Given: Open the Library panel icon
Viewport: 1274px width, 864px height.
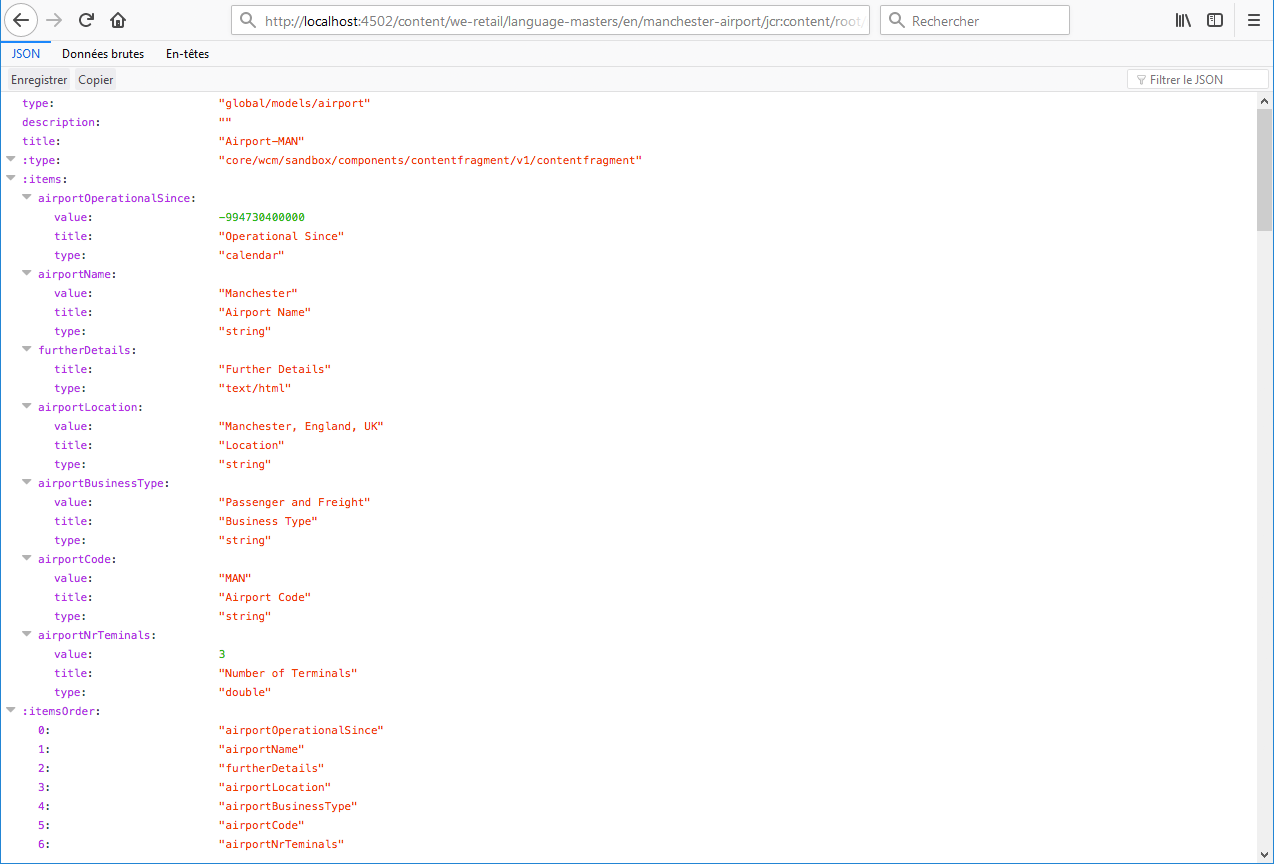Looking at the screenshot, I should click(x=1183, y=20).
